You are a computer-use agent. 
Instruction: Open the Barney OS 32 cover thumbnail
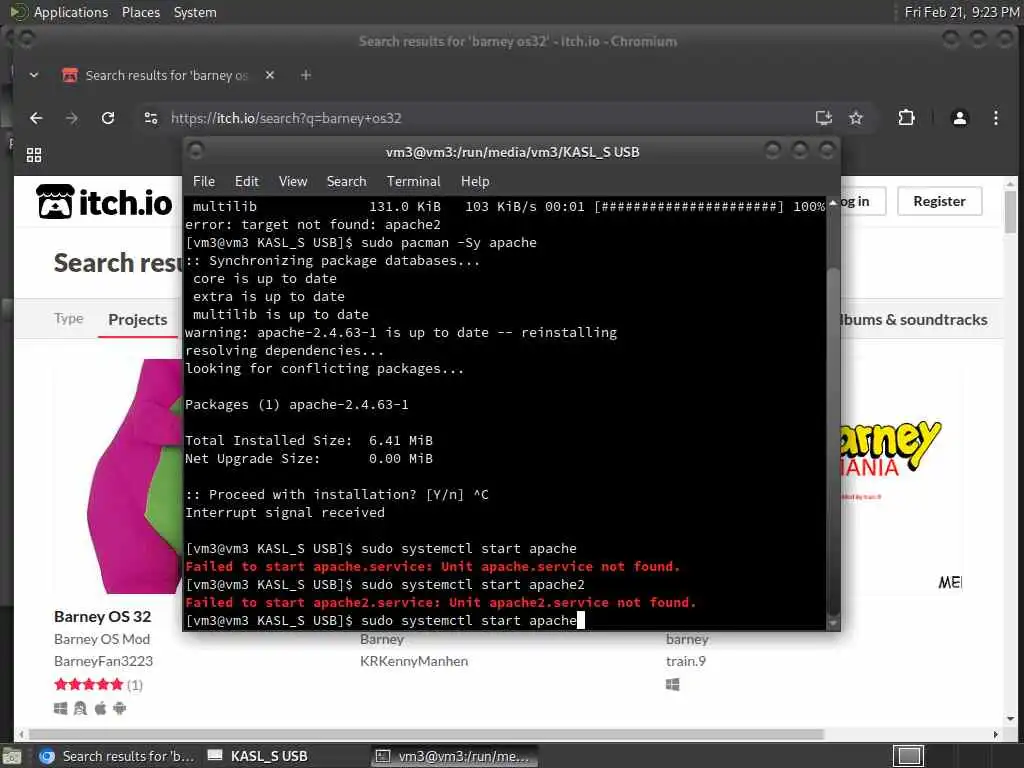point(118,476)
